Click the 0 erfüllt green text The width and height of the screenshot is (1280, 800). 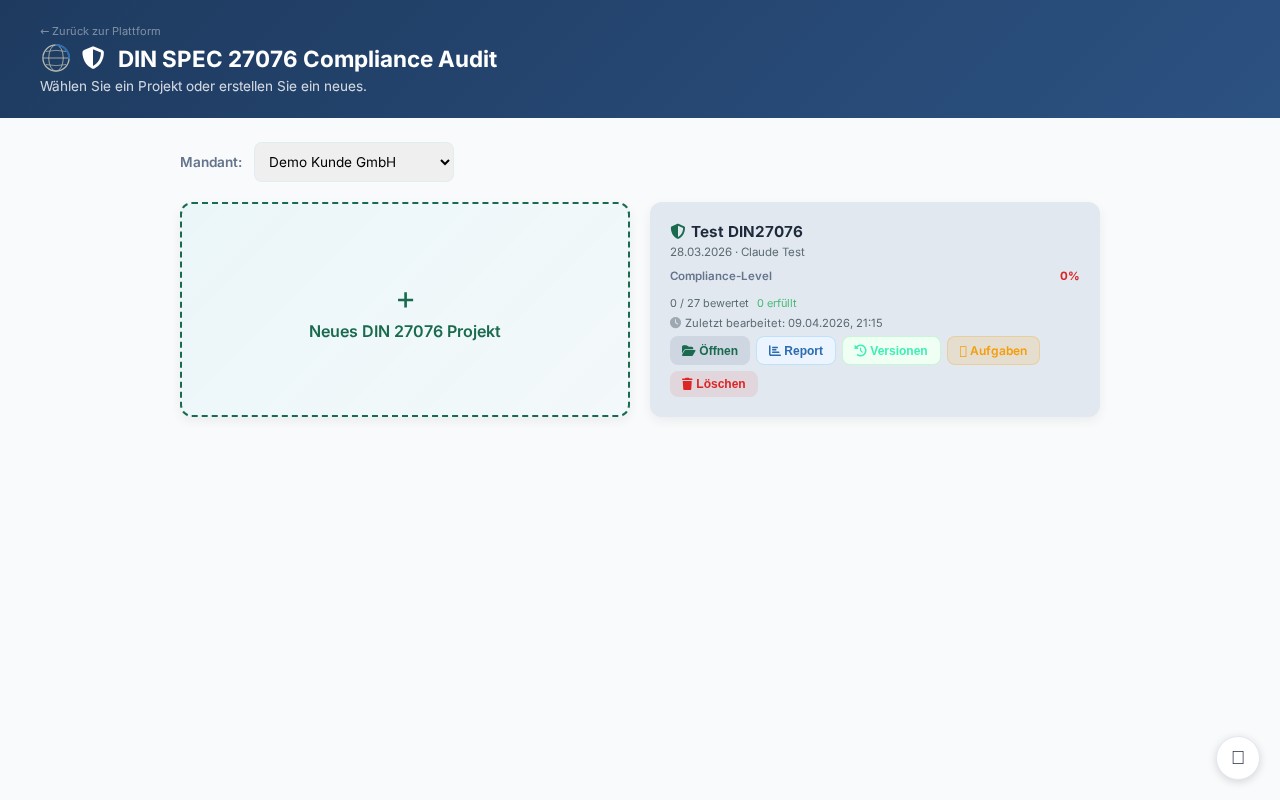point(777,303)
